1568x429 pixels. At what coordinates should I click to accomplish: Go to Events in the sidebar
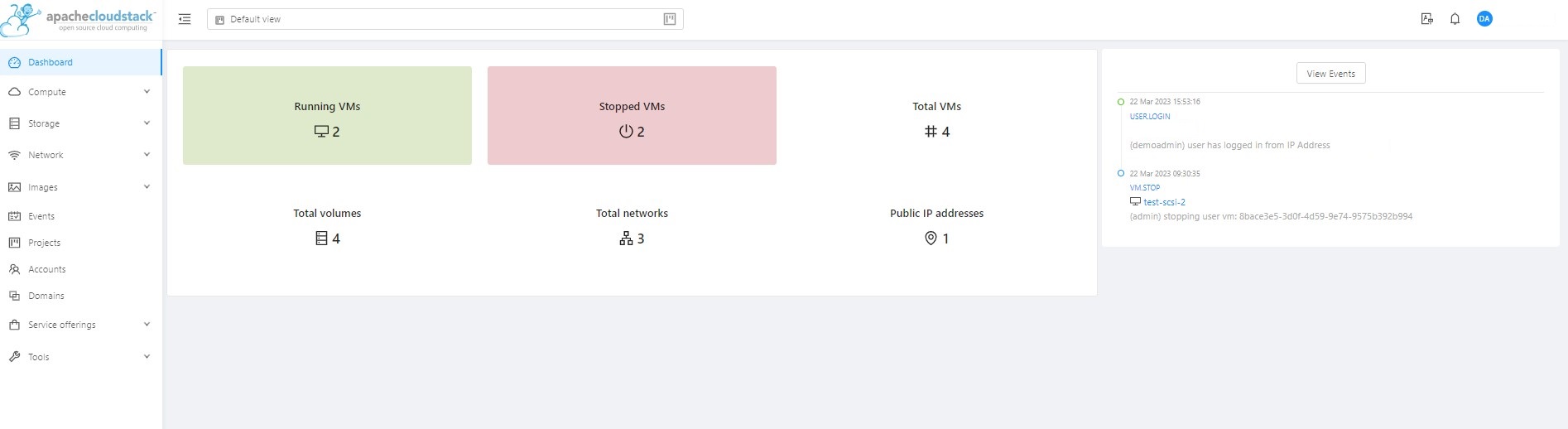coord(41,216)
